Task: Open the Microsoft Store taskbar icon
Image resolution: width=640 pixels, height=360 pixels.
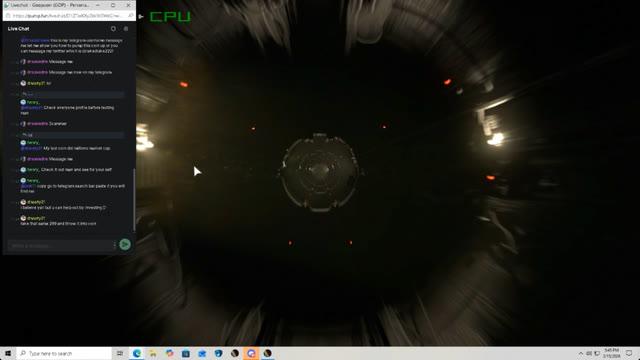Action: pos(186,353)
